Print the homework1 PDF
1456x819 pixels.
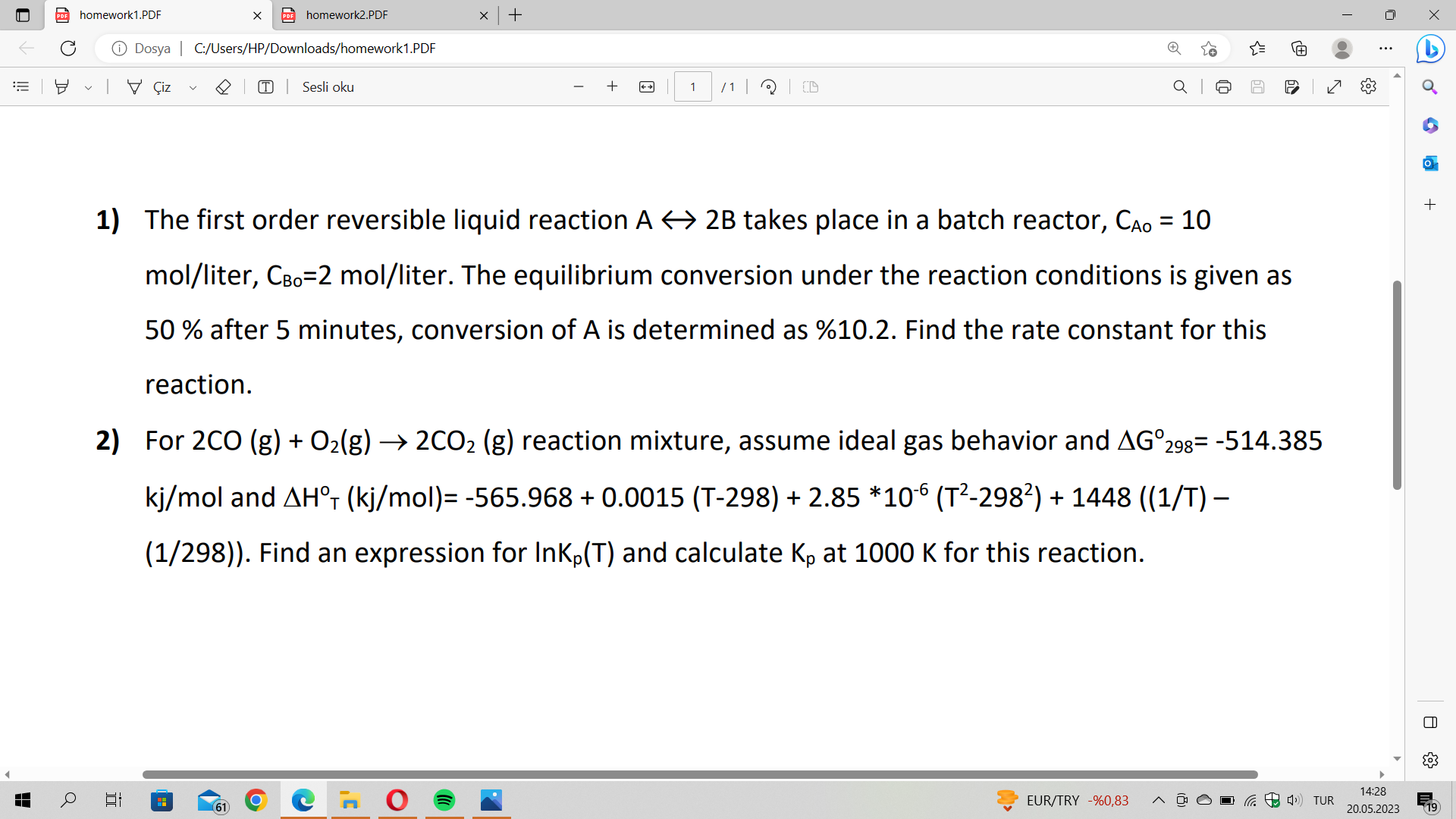pos(1223,86)
